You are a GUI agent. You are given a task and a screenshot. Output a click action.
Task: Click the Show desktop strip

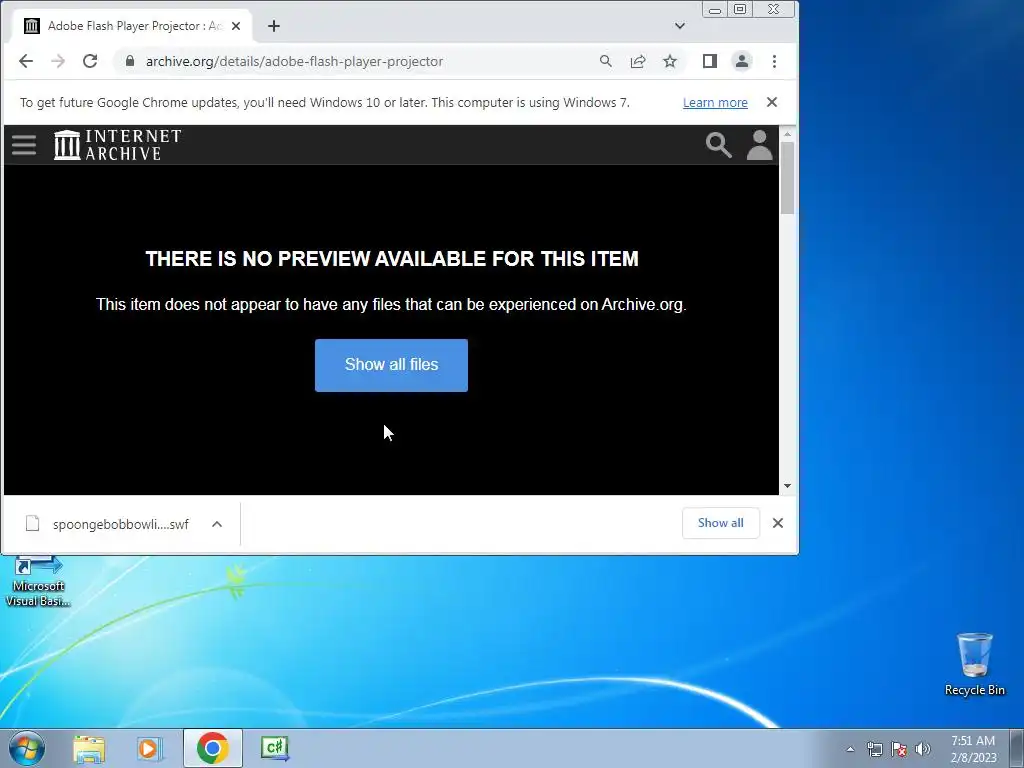click(1017, 748)
